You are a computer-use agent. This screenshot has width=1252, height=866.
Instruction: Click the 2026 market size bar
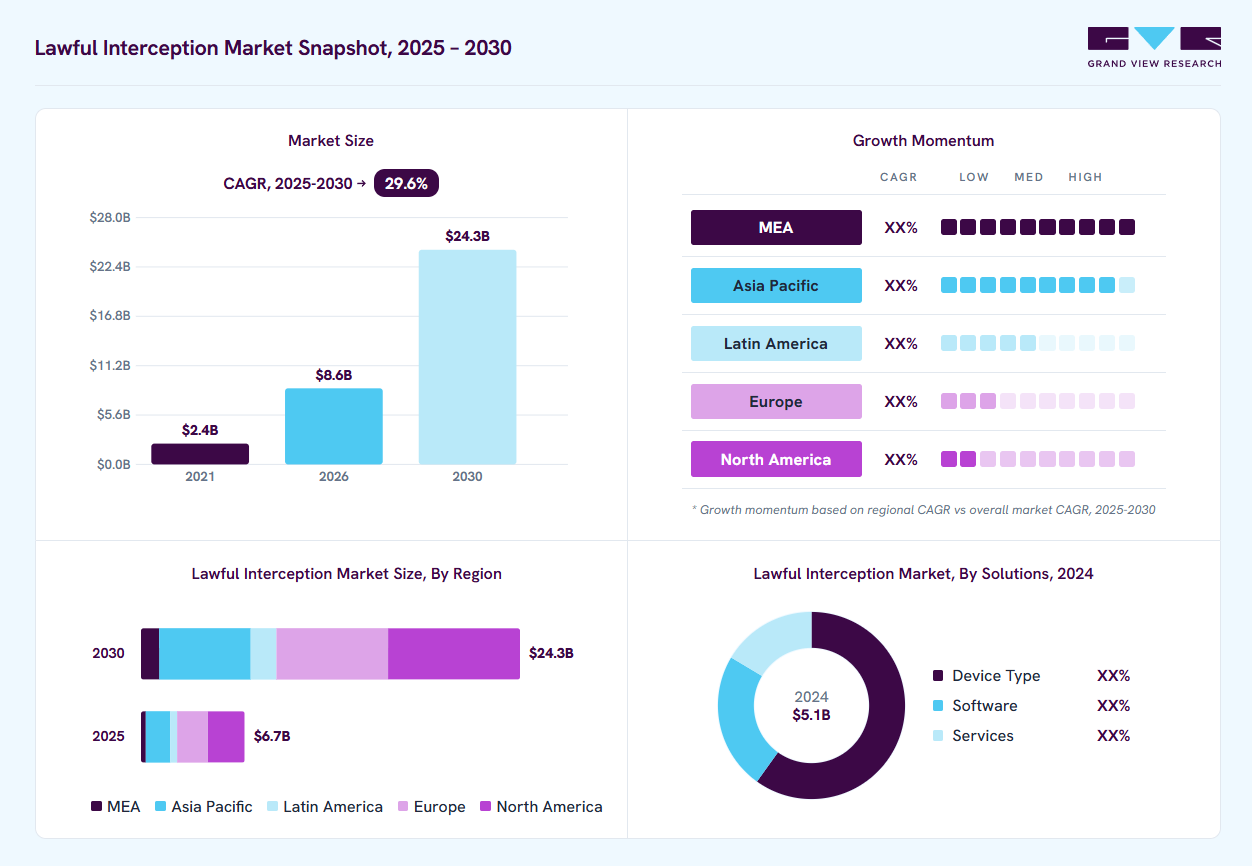(334, 426)
